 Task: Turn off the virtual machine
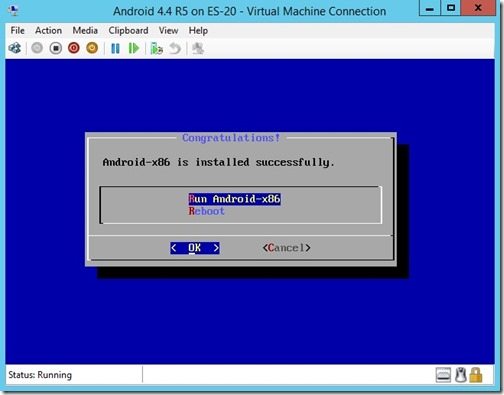point(56,48)
